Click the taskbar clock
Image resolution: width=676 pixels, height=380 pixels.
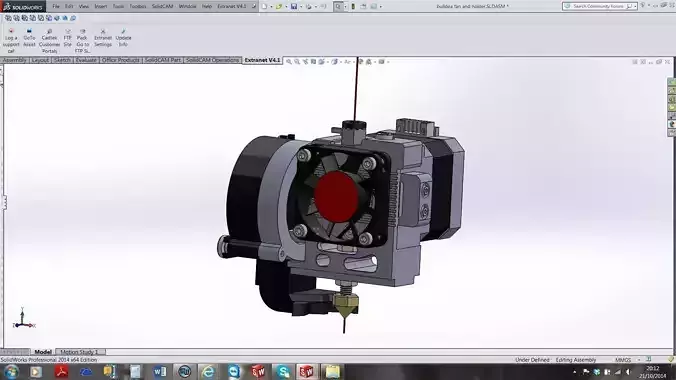tap(652, 372)
